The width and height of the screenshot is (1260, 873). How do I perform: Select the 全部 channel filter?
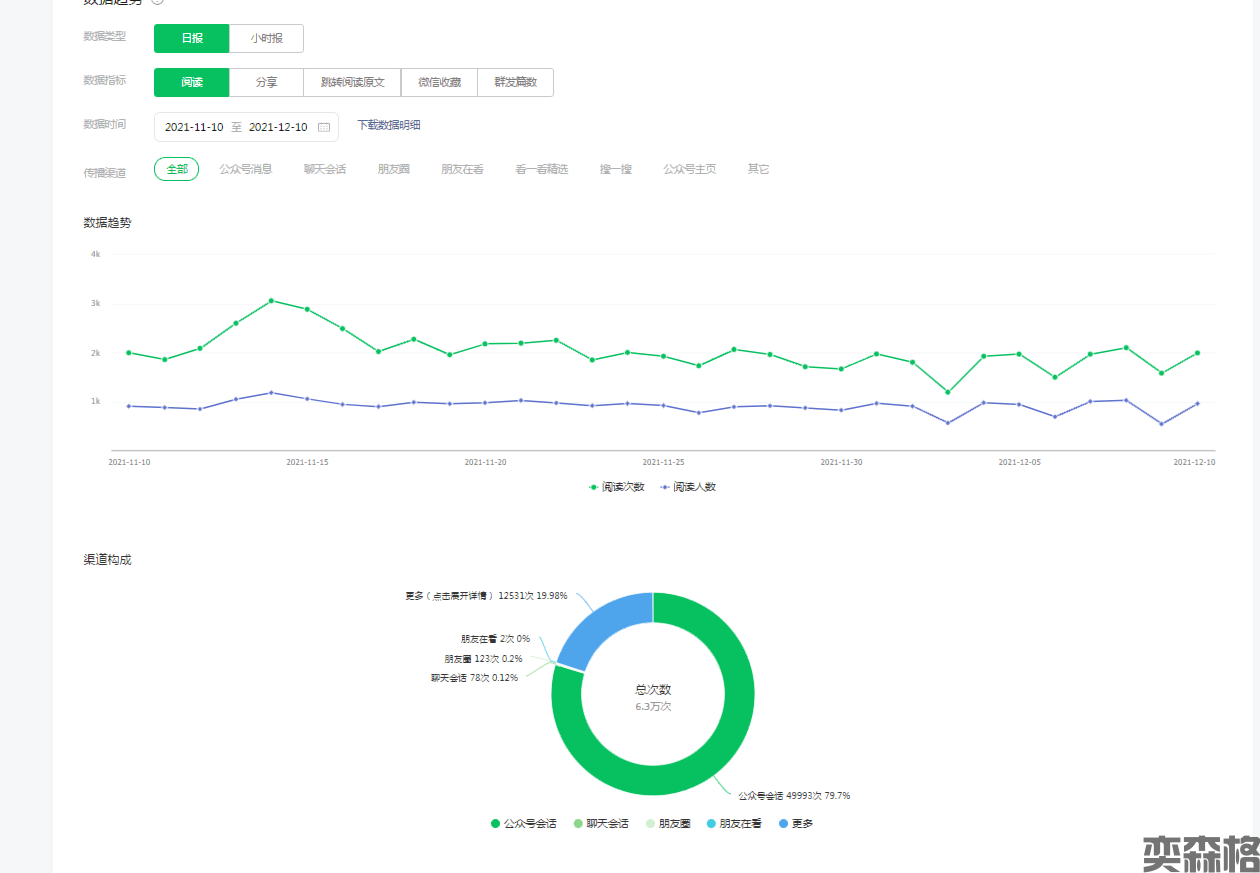click(177, 169)
